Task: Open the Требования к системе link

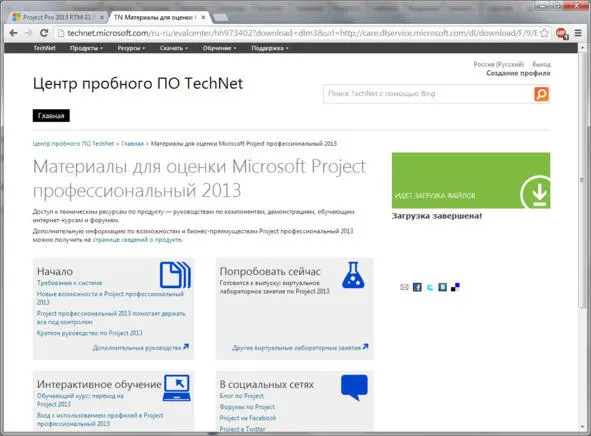Action: click(69, 283)
